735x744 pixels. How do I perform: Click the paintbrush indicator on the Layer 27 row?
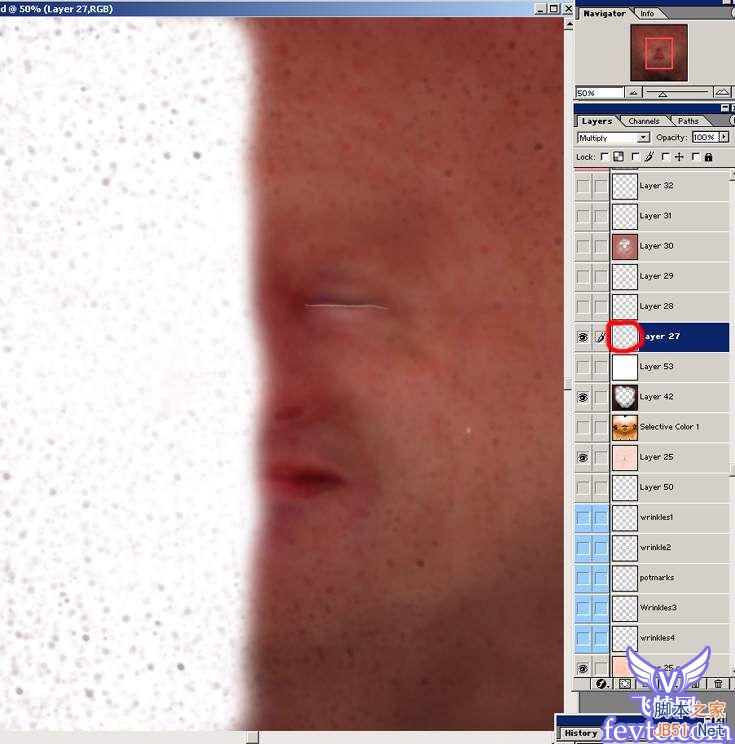tap(601, 337)
